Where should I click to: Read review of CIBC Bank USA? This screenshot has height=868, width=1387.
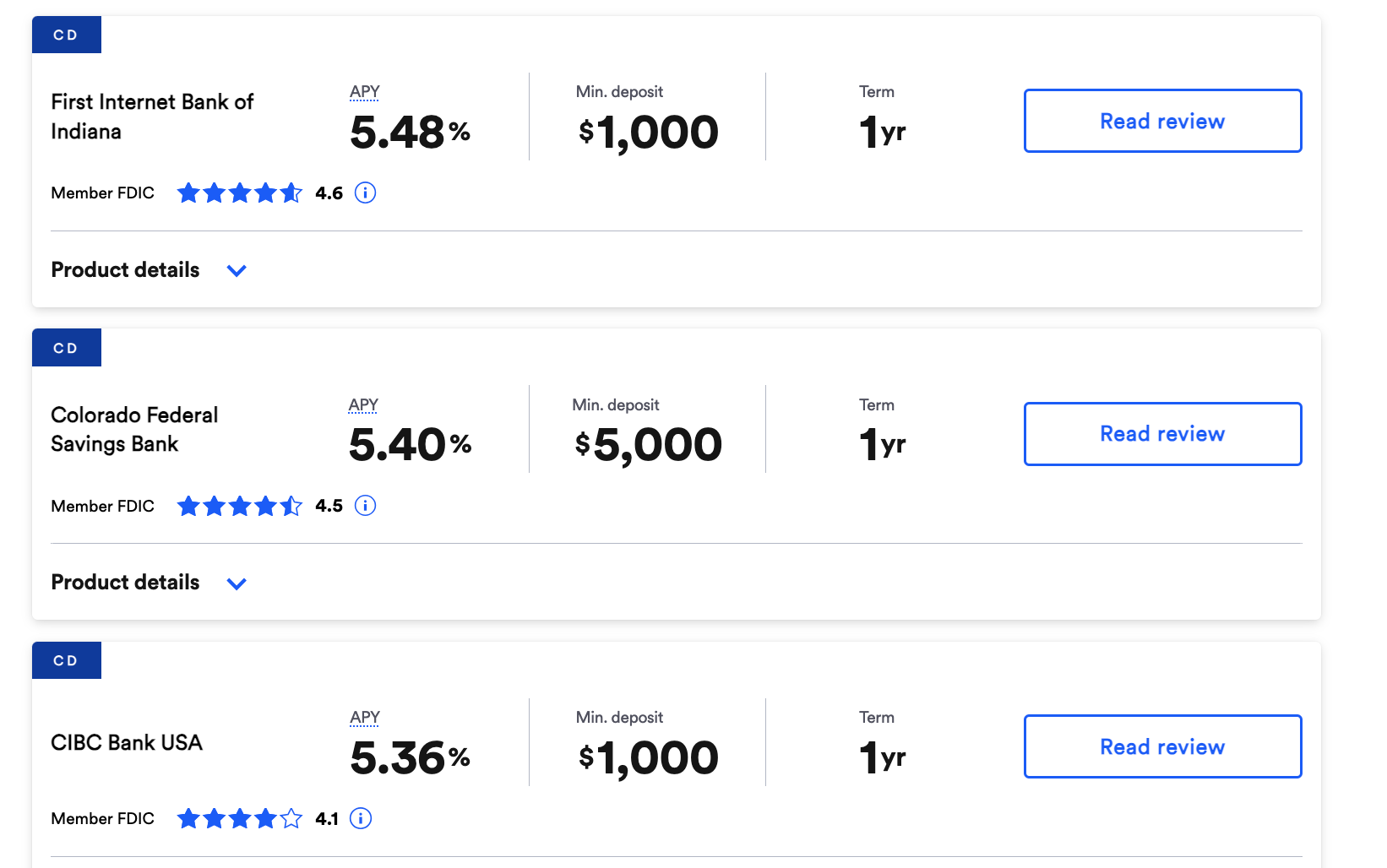1162,746
